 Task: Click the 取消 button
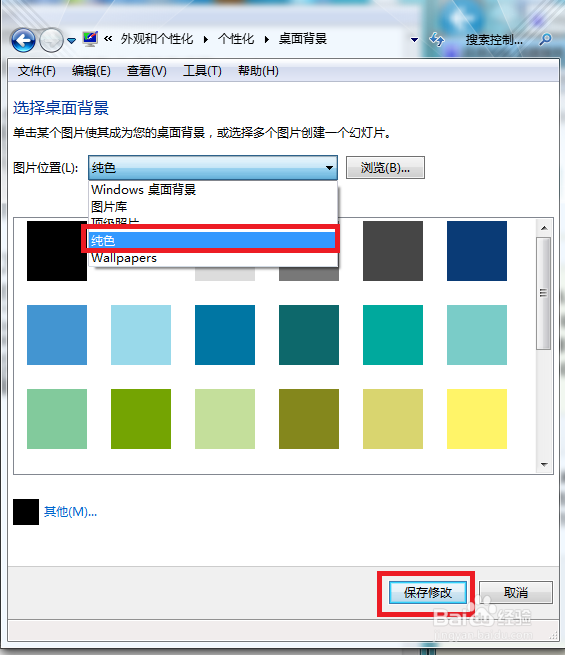(x=516, y=592)
